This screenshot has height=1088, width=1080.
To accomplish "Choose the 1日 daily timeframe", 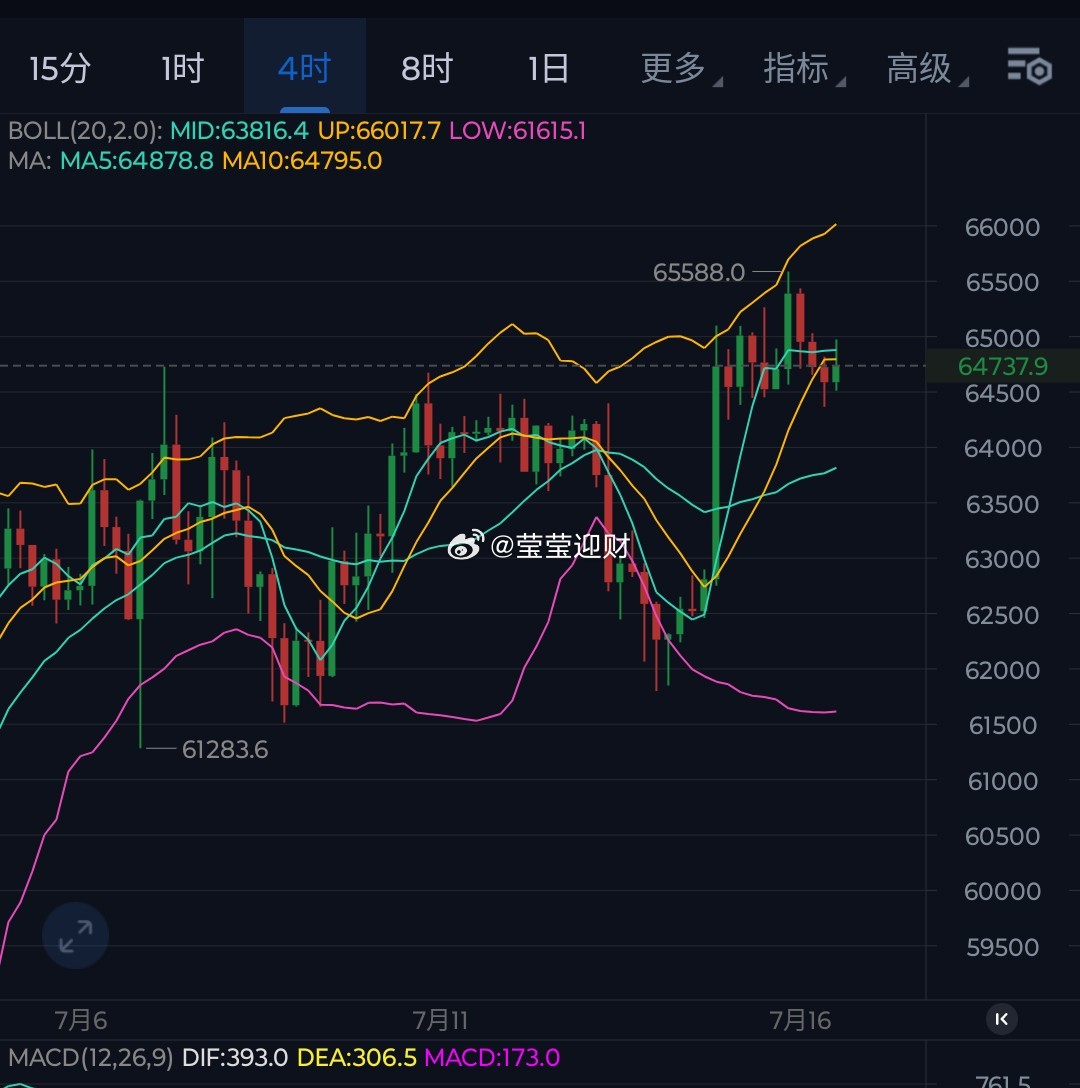I will point(548,68).
